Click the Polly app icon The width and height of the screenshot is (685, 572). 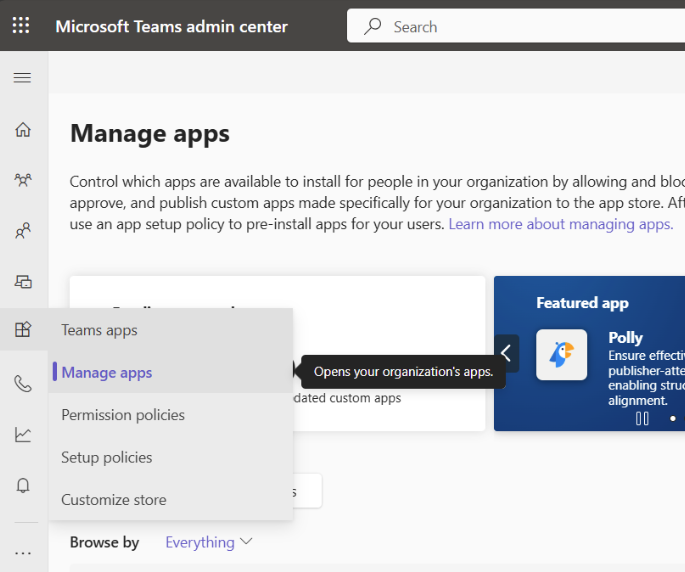(x=561, y=354)
